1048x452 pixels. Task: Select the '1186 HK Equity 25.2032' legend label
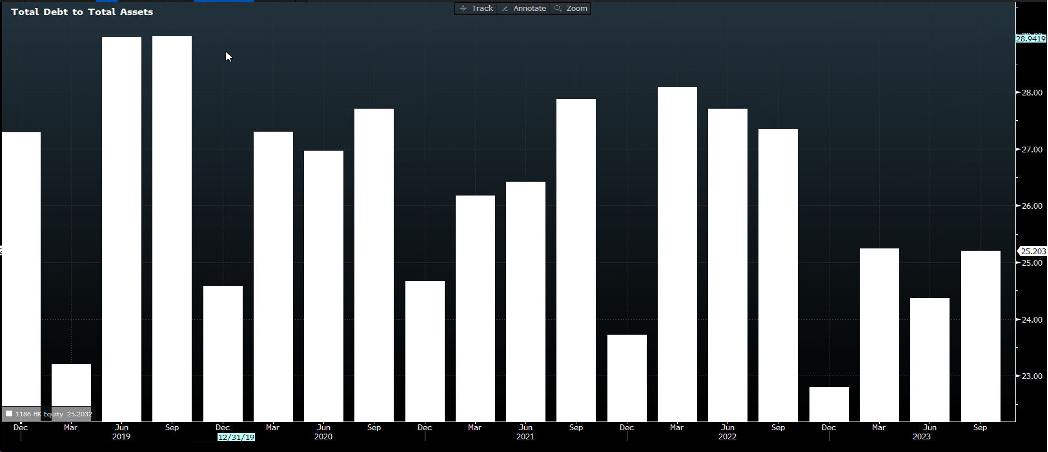tap(53, 414)
